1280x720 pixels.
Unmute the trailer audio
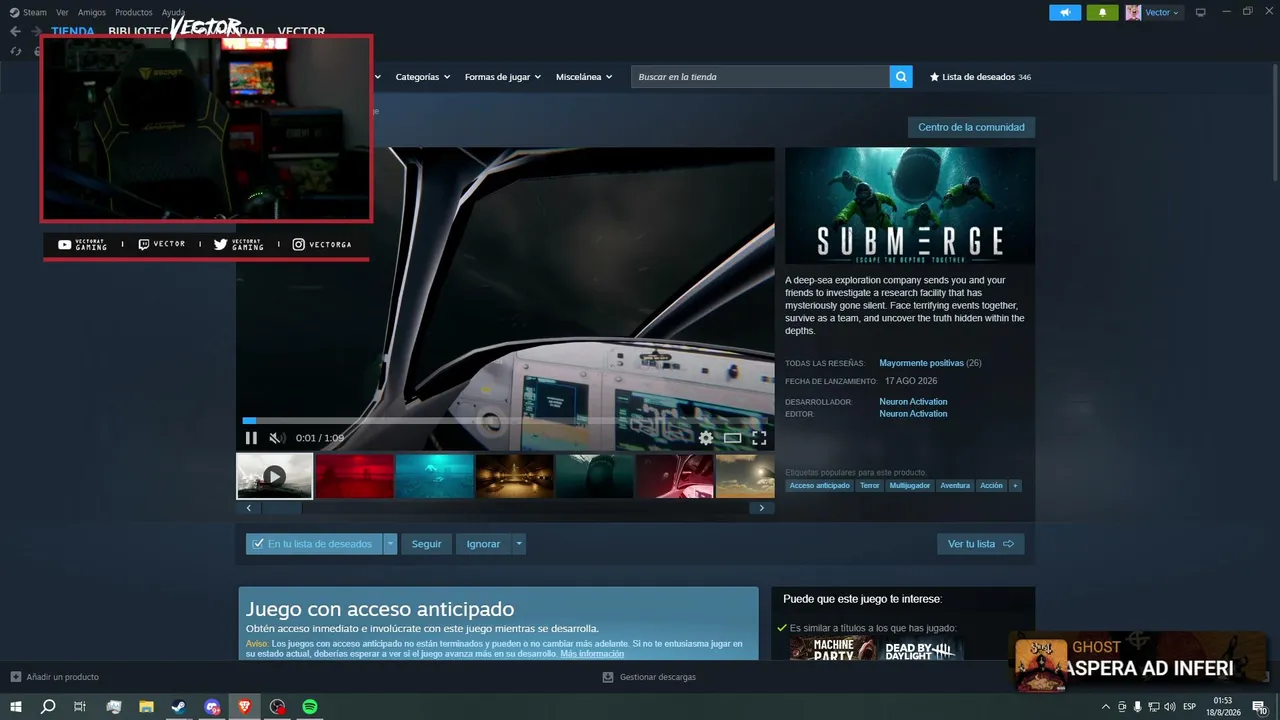click(x=277, y=438)
